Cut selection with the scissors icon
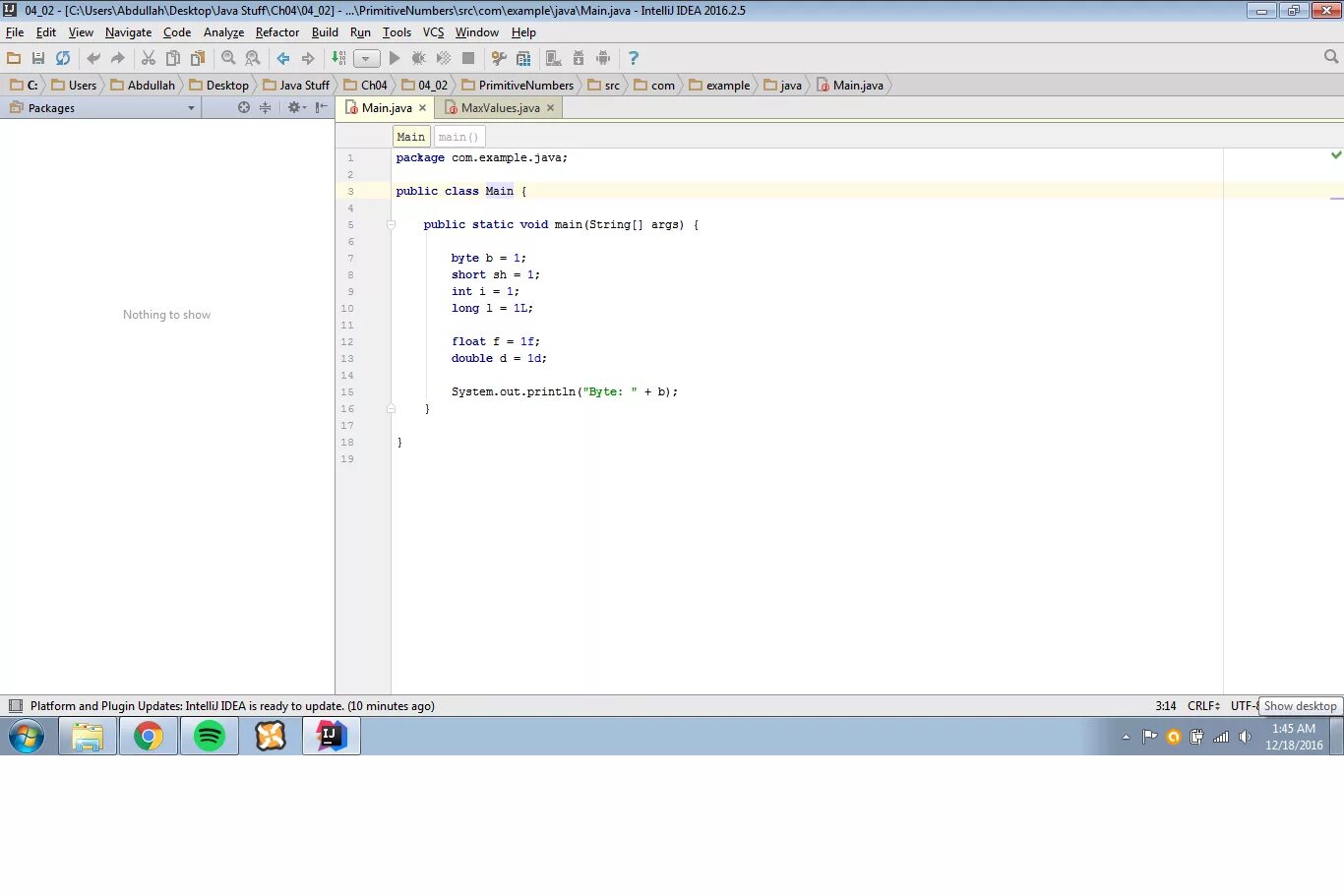 point(149,58)
